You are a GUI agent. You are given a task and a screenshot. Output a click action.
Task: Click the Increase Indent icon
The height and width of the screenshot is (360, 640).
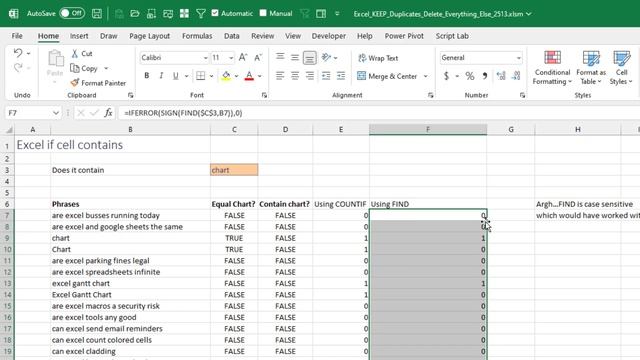pyautogui.click(x=341, y=76)
